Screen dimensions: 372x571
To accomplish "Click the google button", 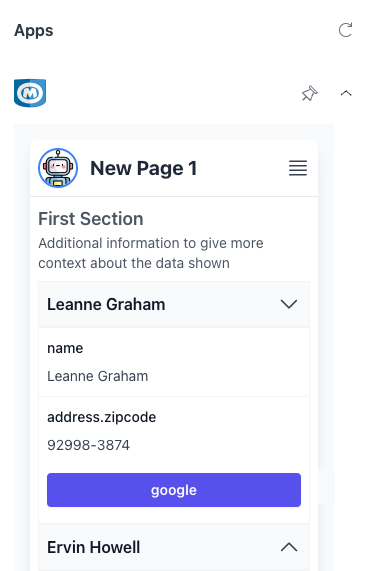I will 174,490.
